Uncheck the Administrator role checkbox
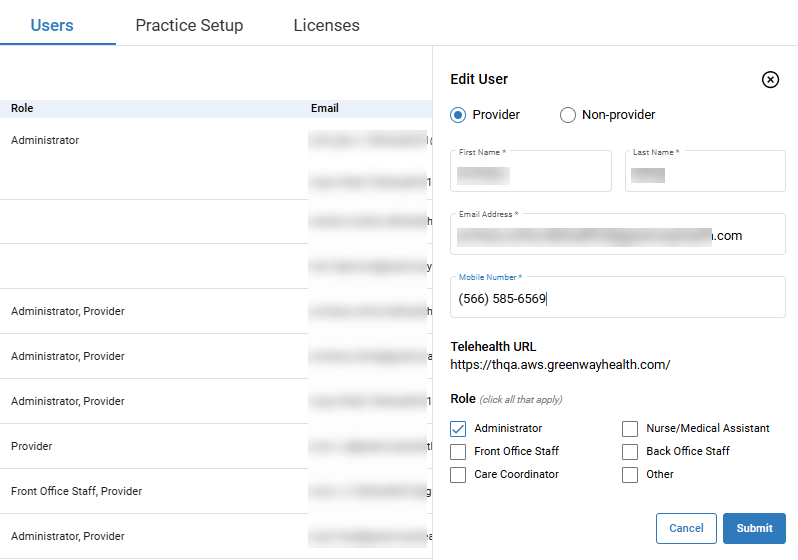This screenshot has height=560, width=798. 458,428
